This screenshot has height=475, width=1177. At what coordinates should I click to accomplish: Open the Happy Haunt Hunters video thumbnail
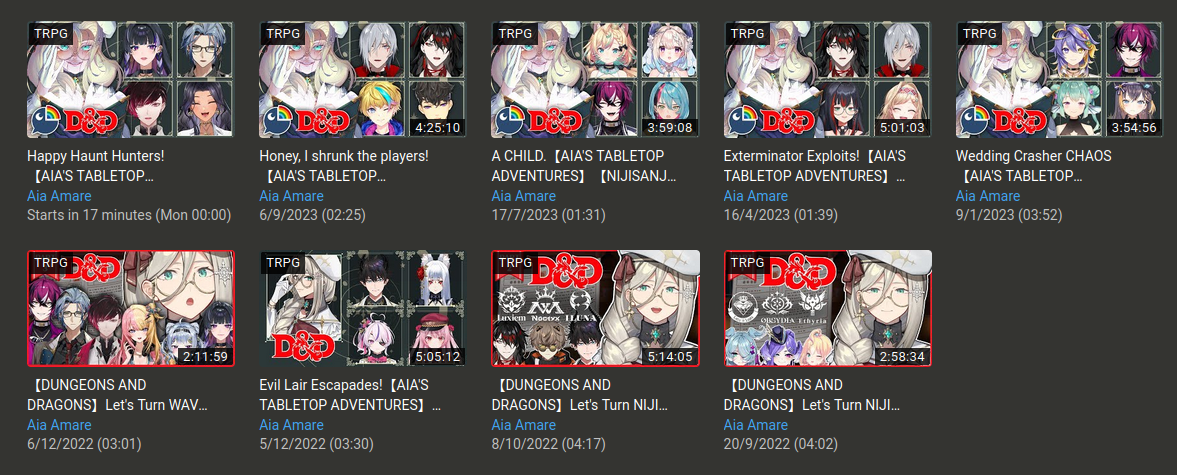130,80
